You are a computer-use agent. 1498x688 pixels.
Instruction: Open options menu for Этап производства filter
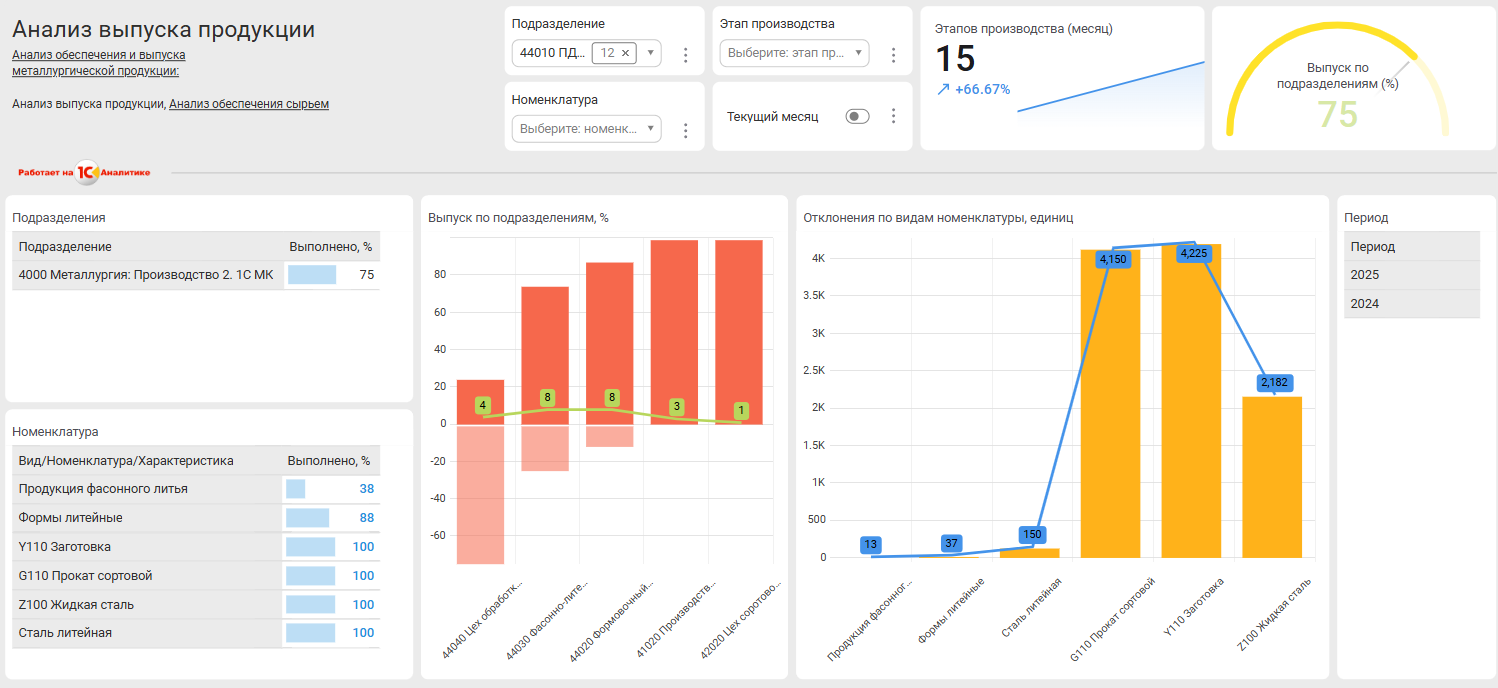coord(894,55)
